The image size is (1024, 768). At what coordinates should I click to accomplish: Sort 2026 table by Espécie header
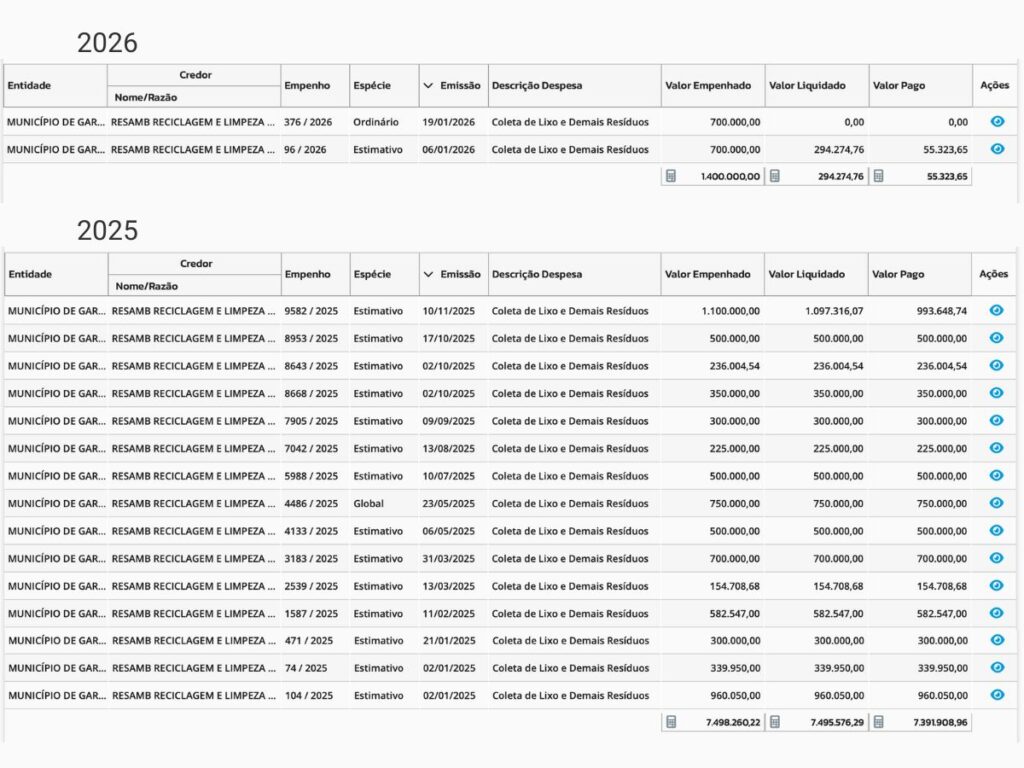click(x=371, y=86)
